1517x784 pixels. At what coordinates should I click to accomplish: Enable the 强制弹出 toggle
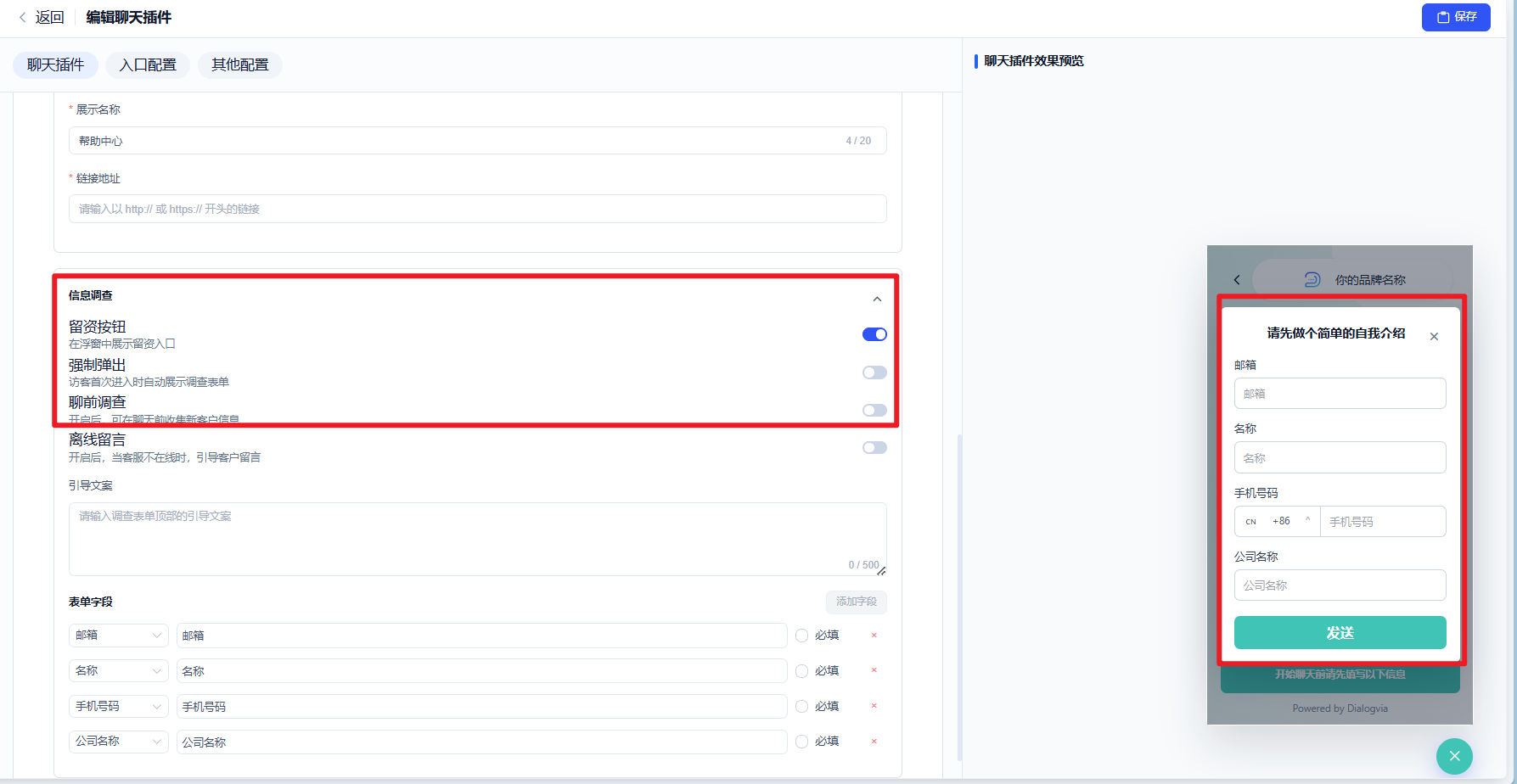pos(874,372)
